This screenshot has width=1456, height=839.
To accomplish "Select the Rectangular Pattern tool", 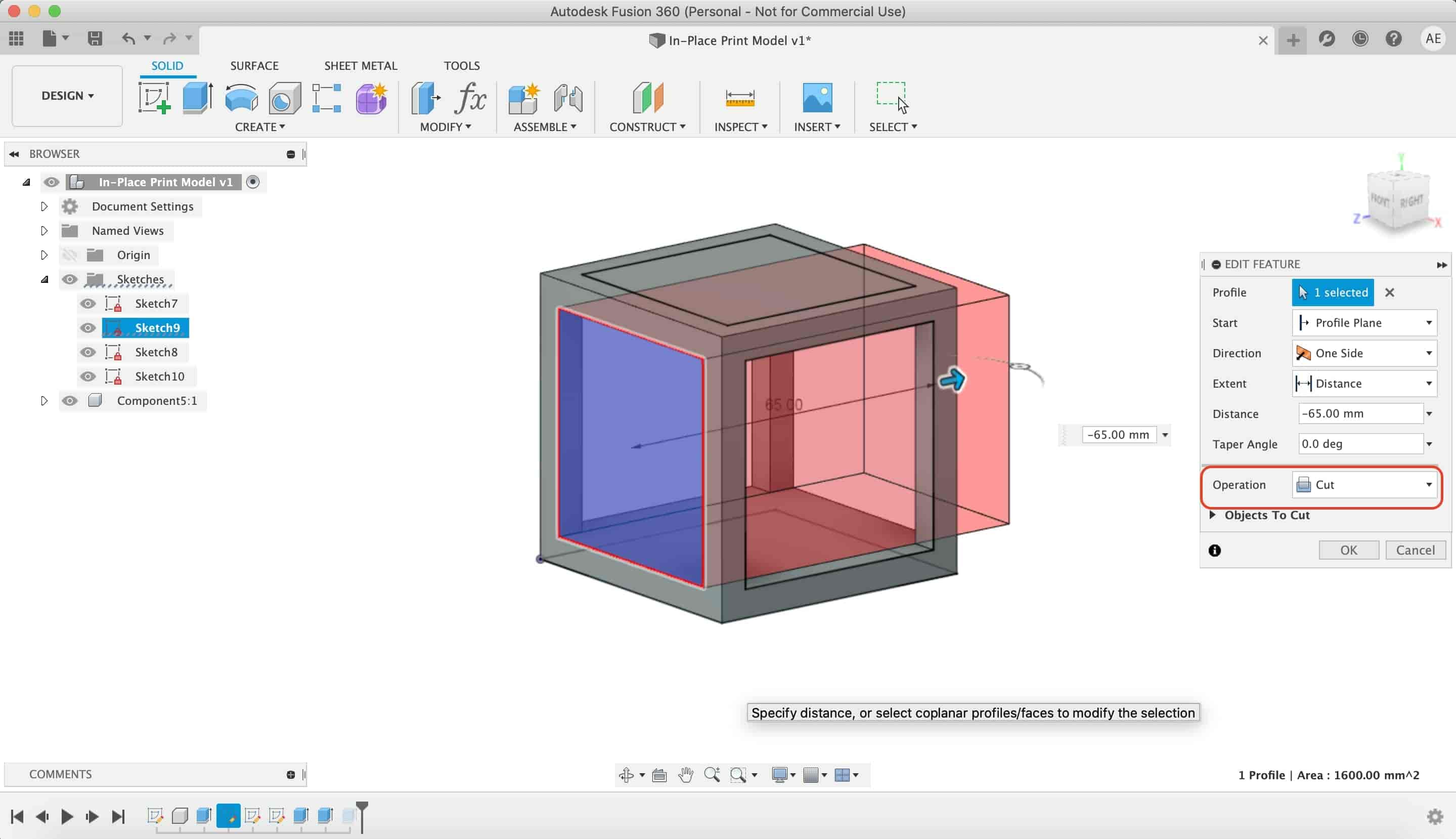I will [x=326, y=98].
